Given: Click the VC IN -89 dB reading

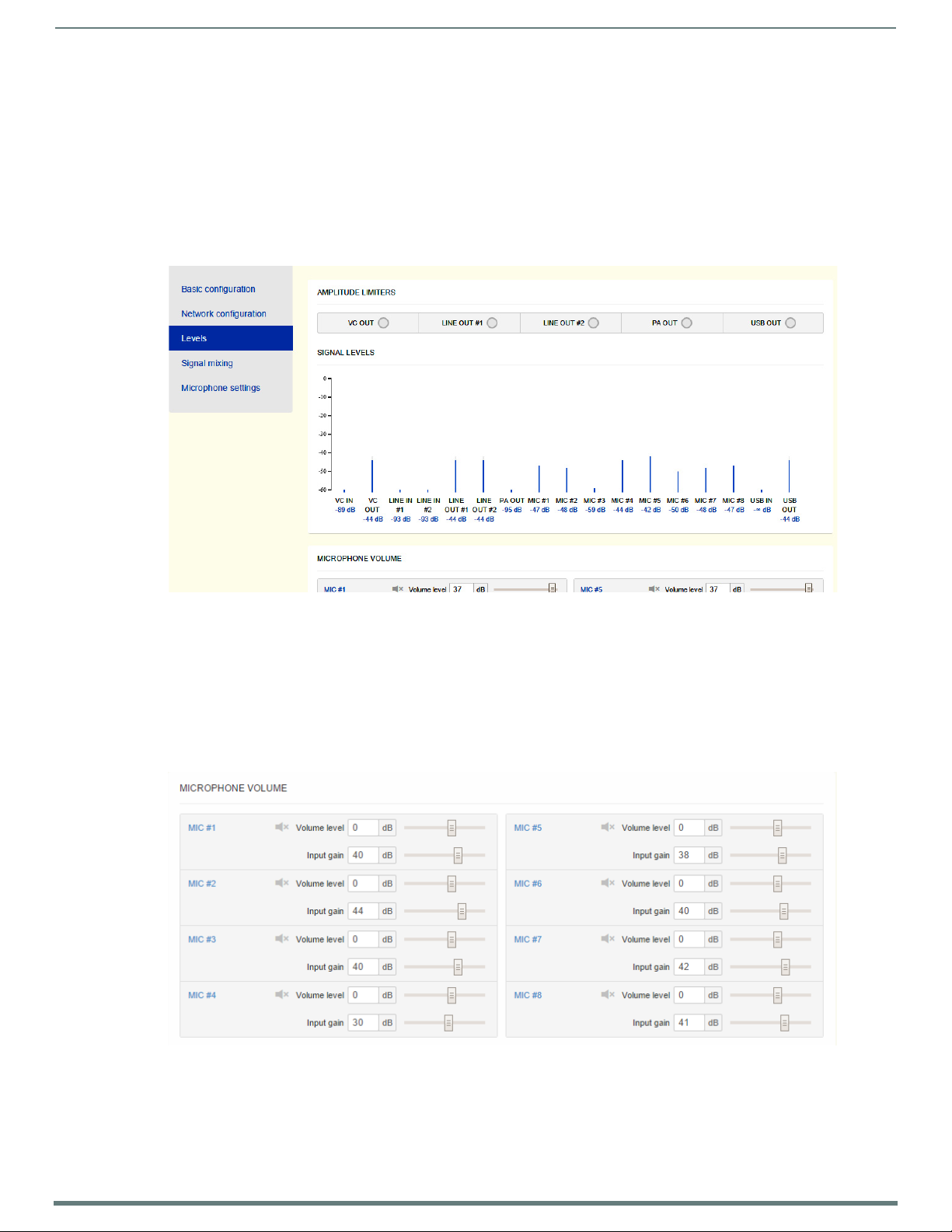Looking at the screenshot, I should pos(345,510).
